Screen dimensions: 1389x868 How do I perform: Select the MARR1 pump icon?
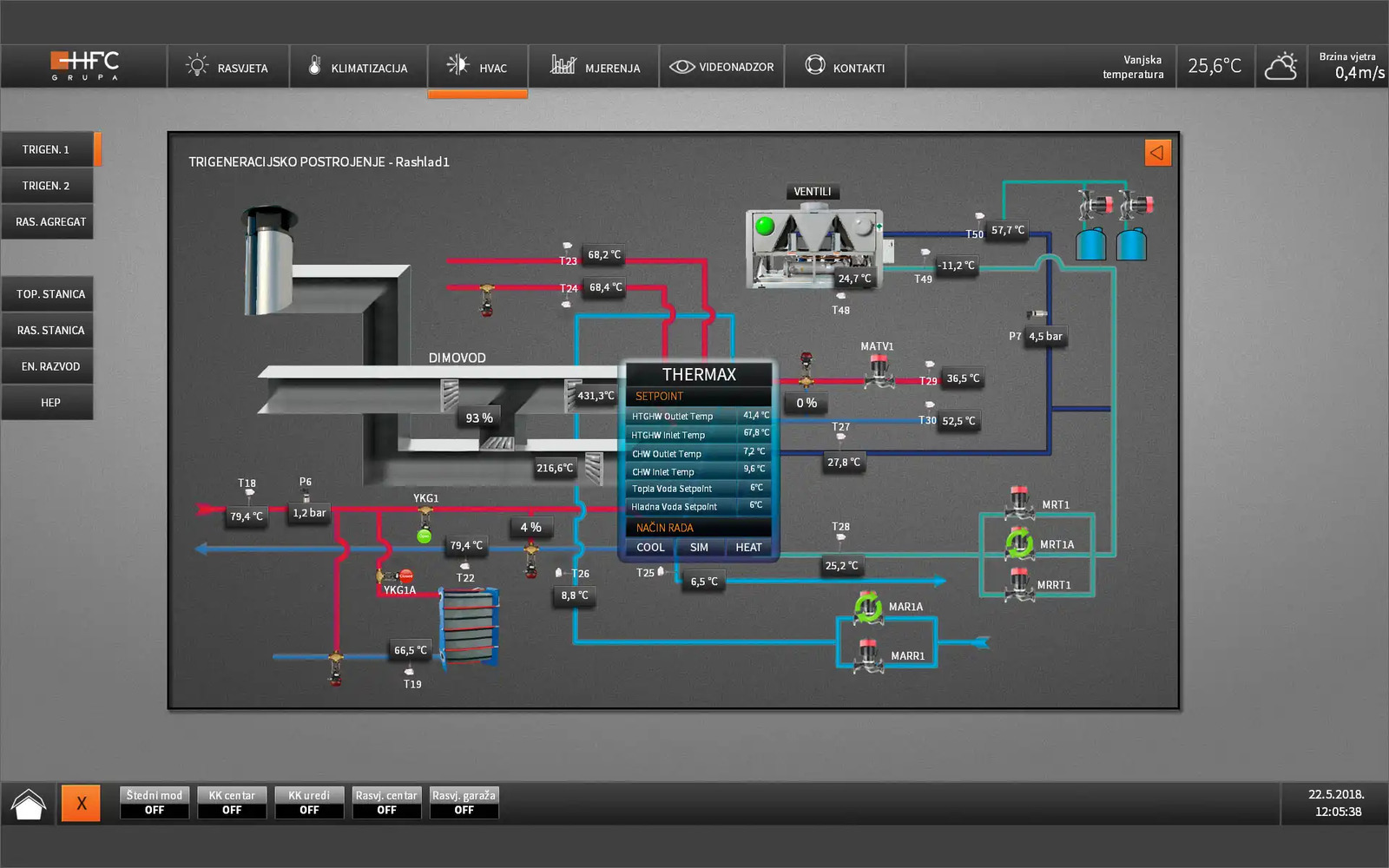(868, 655)
